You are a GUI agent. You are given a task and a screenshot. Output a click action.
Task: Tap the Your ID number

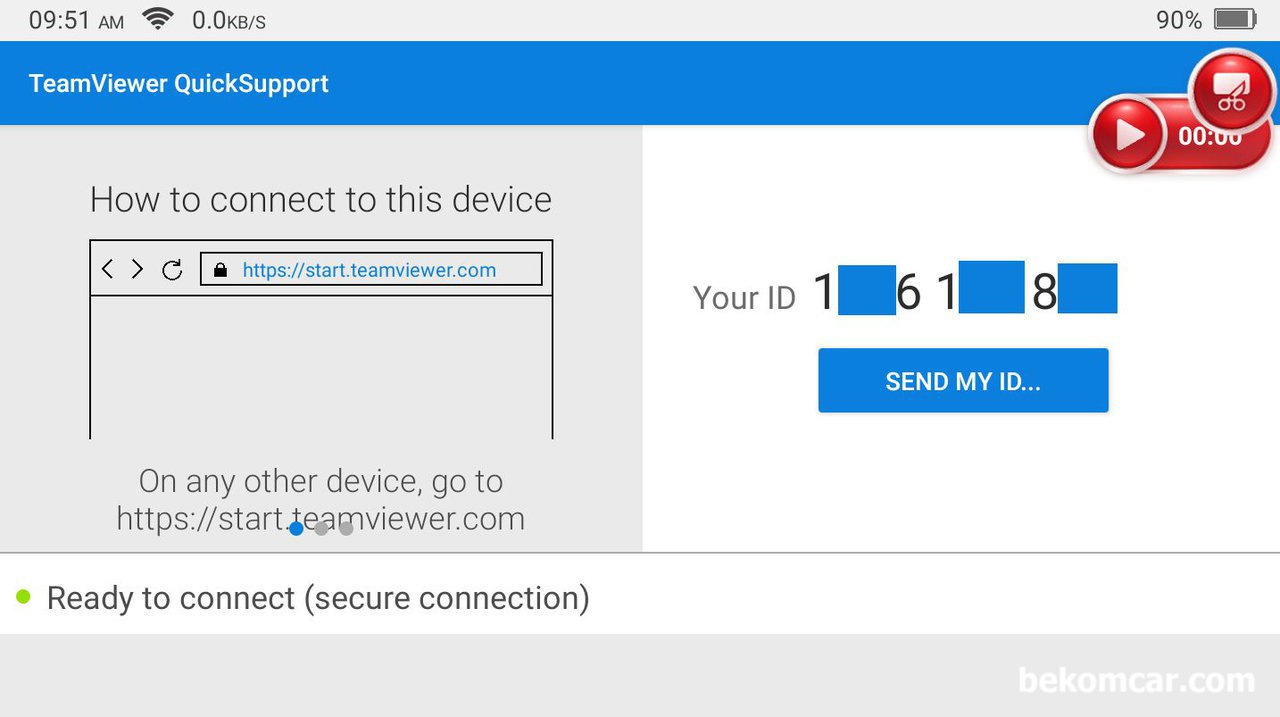pos(964,291)
